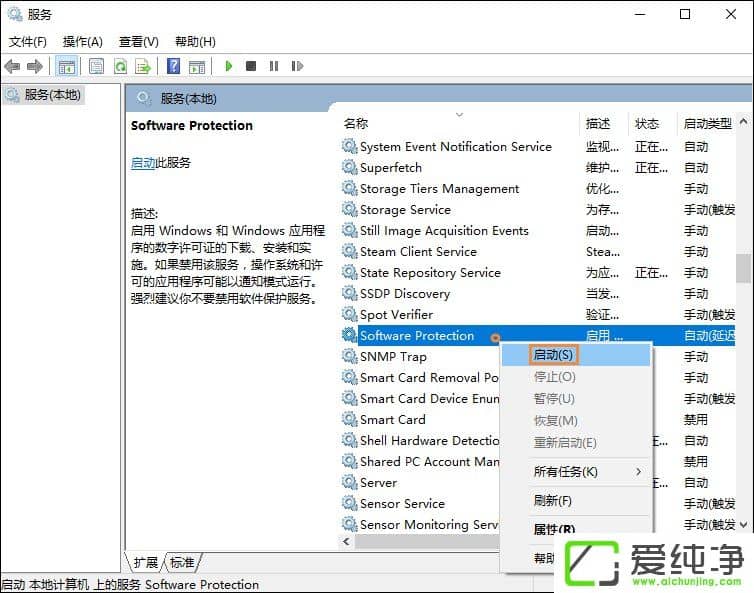The width and height of the screenshot is (754, 593).
Task: Select 服务(本地) in the left tree
Action: pos(53,94)
